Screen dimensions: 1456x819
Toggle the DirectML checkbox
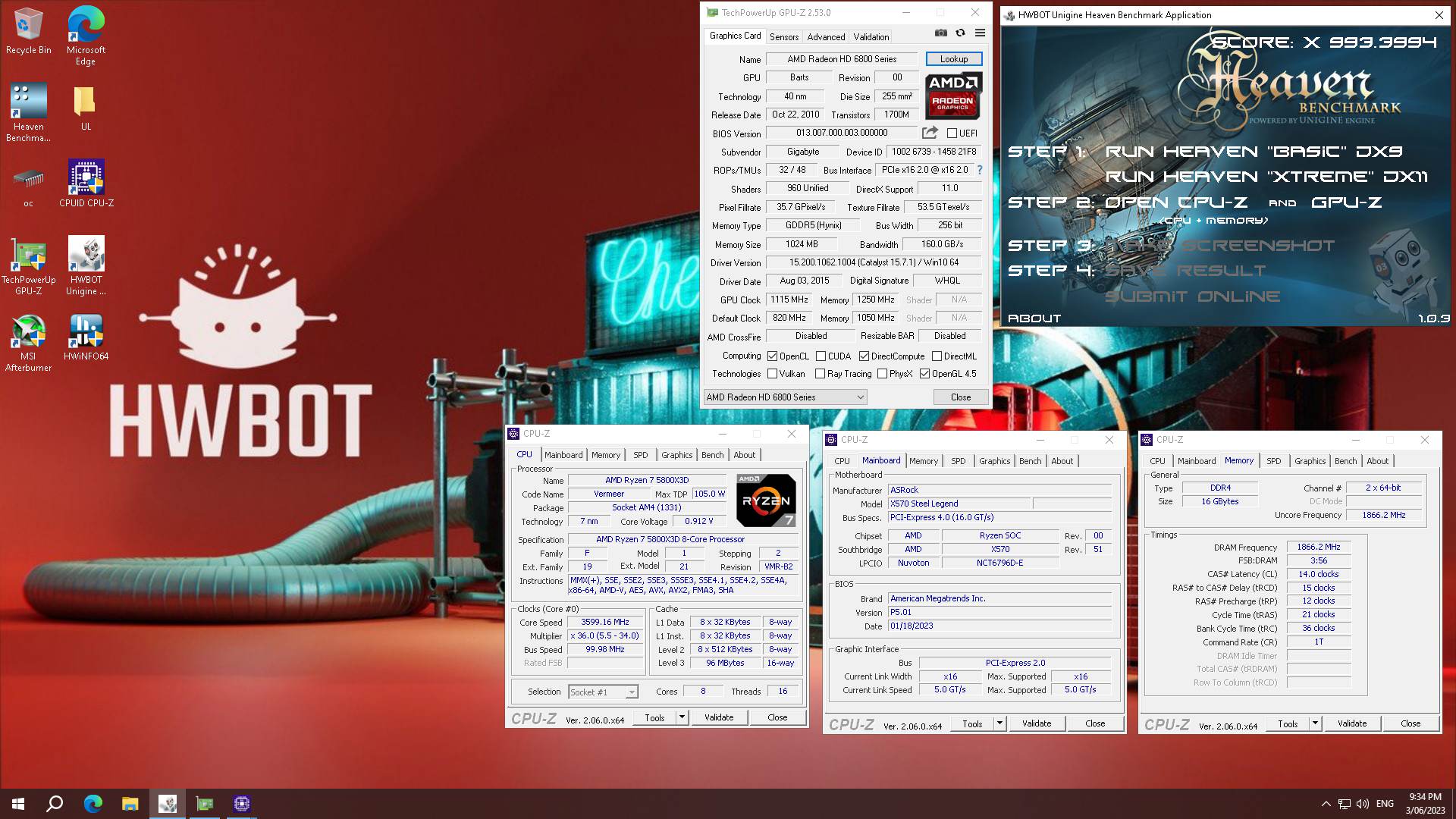[x=937, y=356]
